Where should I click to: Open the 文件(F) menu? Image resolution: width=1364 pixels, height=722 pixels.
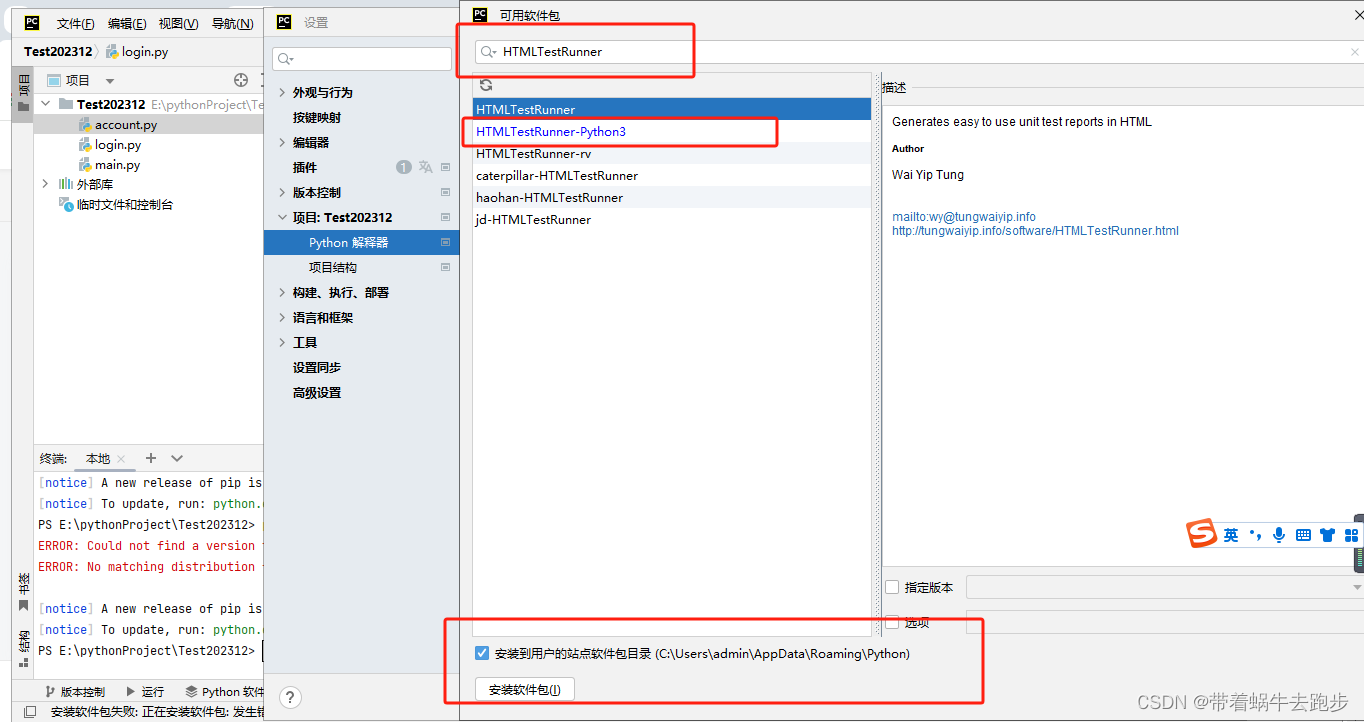point(76,24)
